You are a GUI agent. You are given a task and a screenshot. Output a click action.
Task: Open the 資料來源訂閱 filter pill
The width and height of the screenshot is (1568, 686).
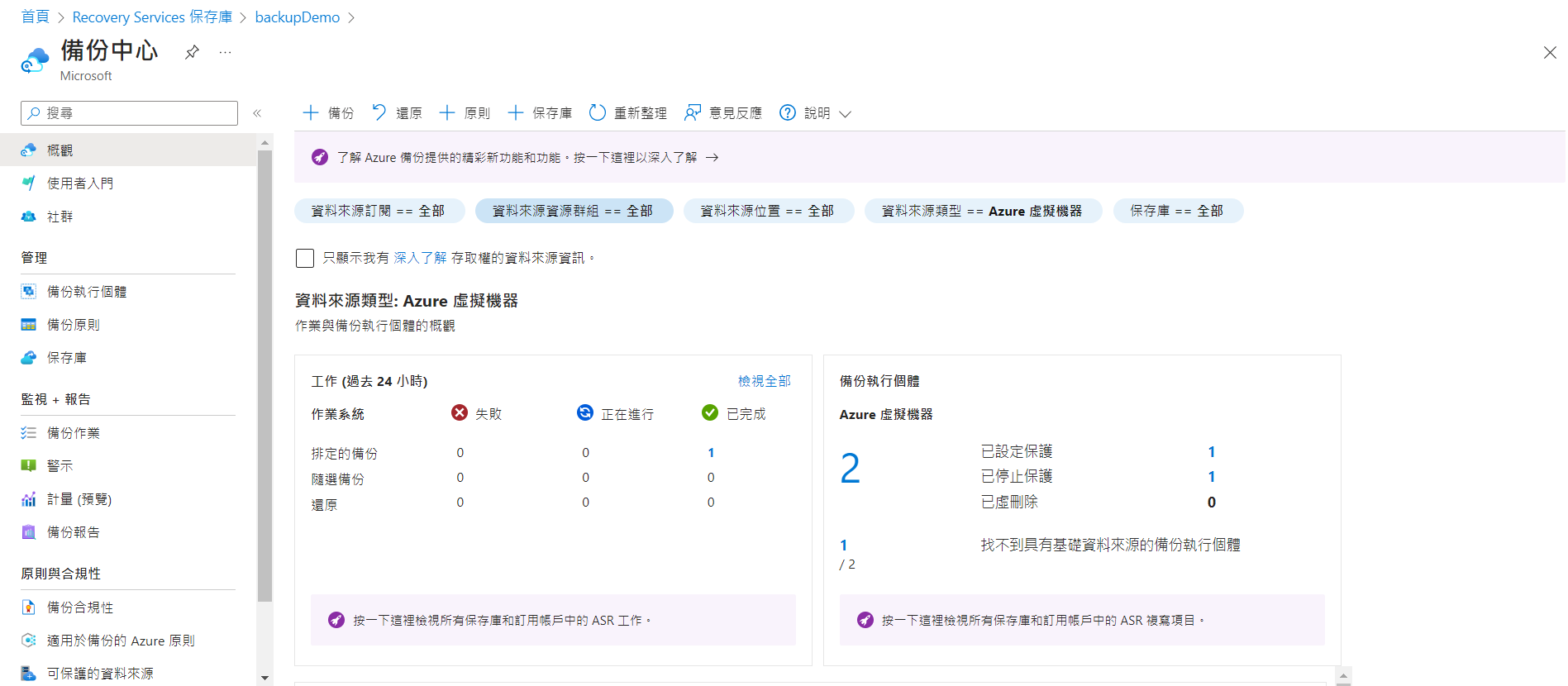[x=379, y=211]
